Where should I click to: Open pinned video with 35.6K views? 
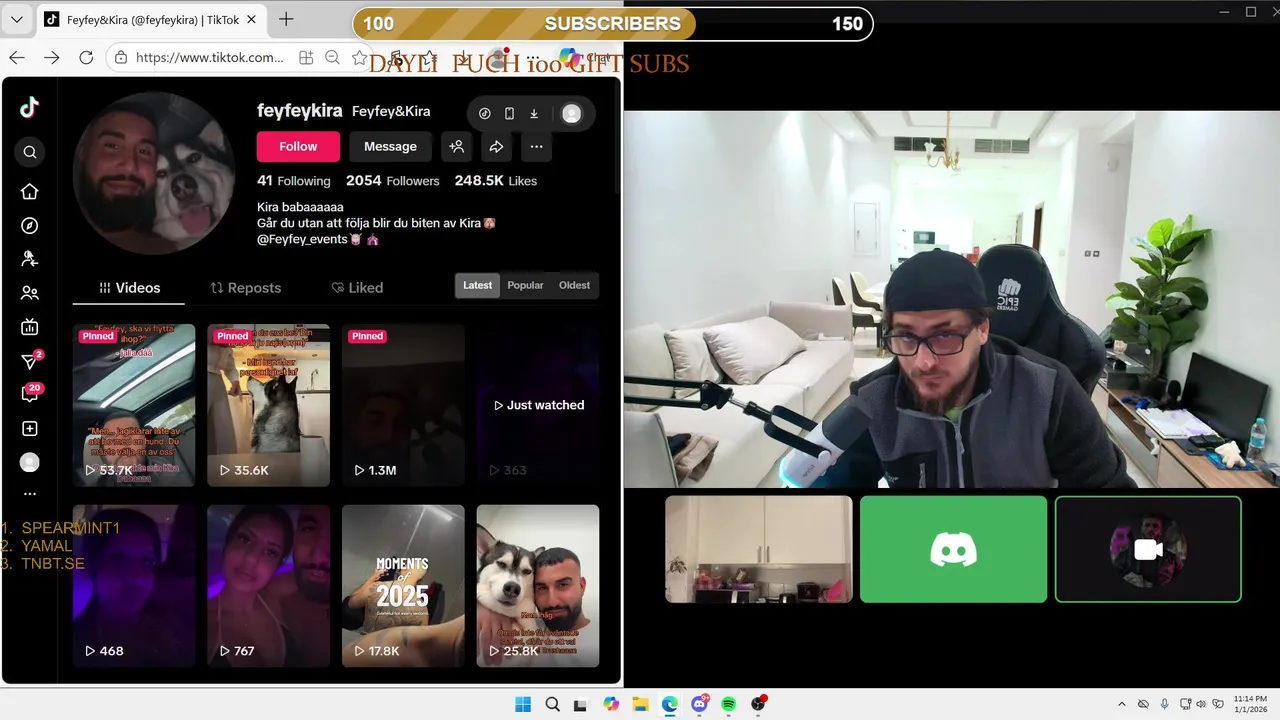[268, 405]
